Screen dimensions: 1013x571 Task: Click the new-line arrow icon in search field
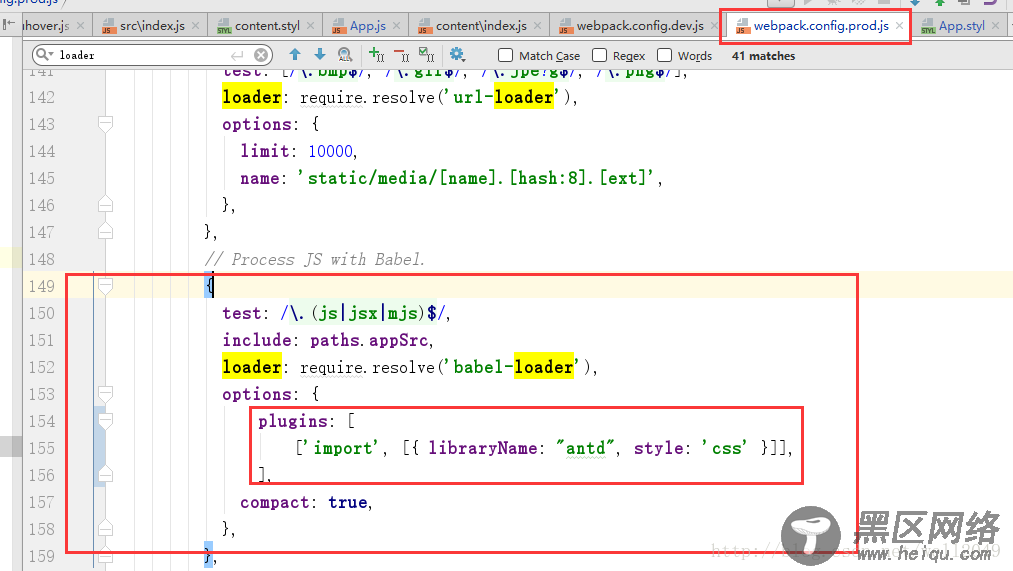tap(237, 56)
